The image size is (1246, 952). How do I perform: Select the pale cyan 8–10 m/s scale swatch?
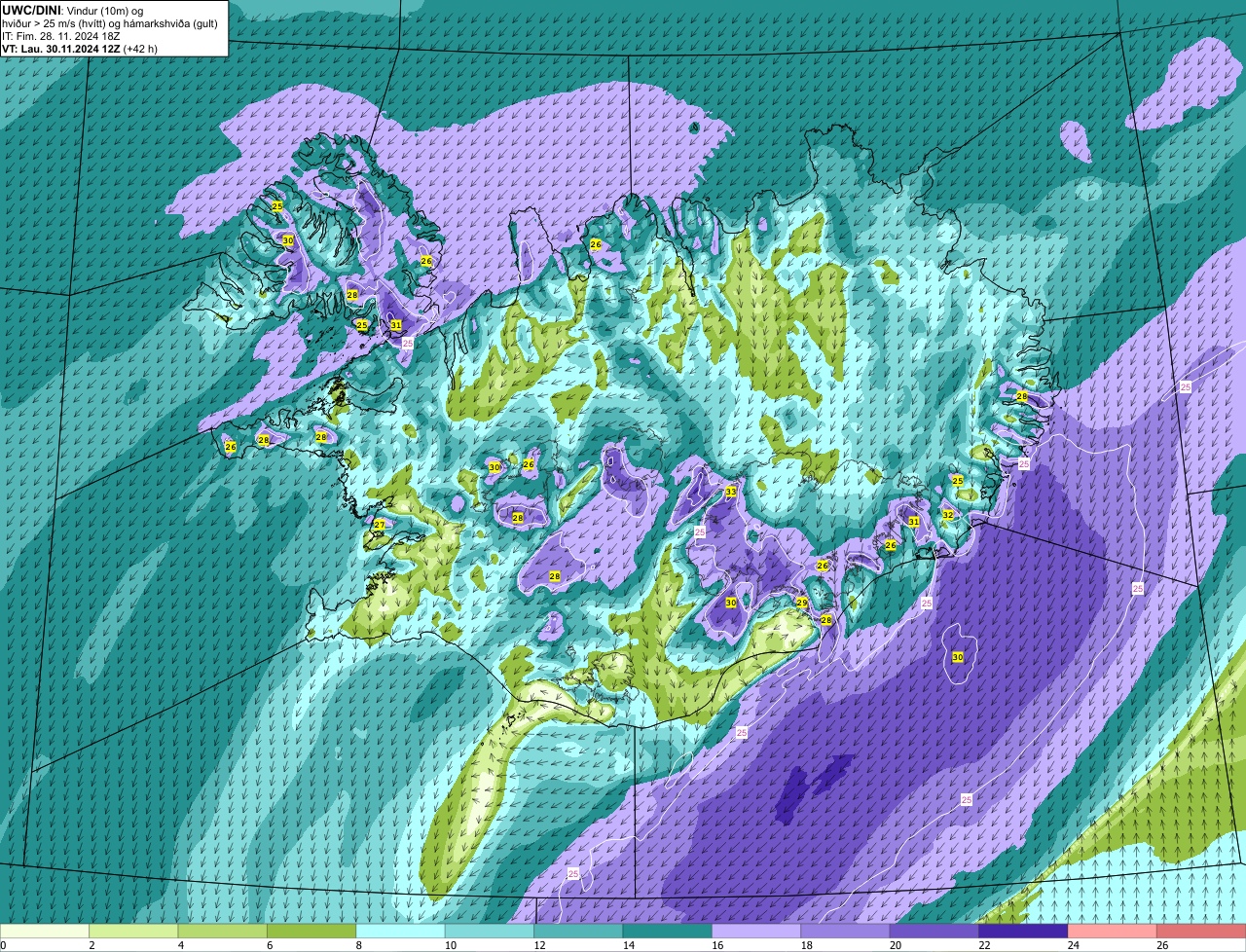(401, 931)
